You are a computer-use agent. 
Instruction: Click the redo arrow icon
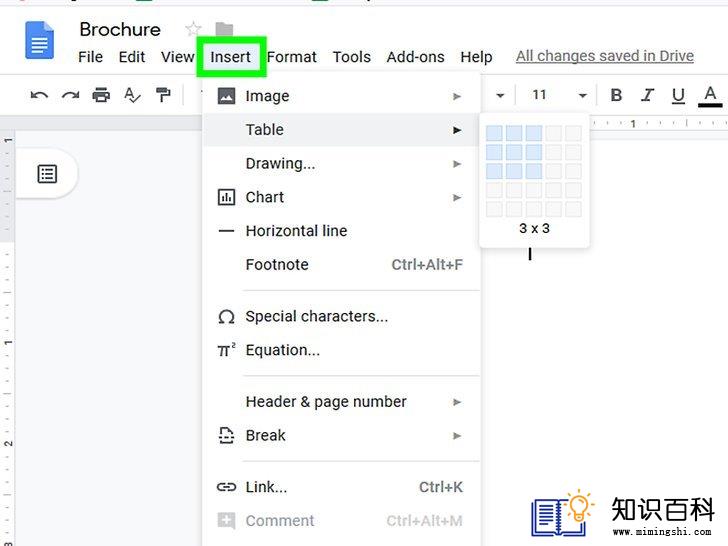(70, 96)
